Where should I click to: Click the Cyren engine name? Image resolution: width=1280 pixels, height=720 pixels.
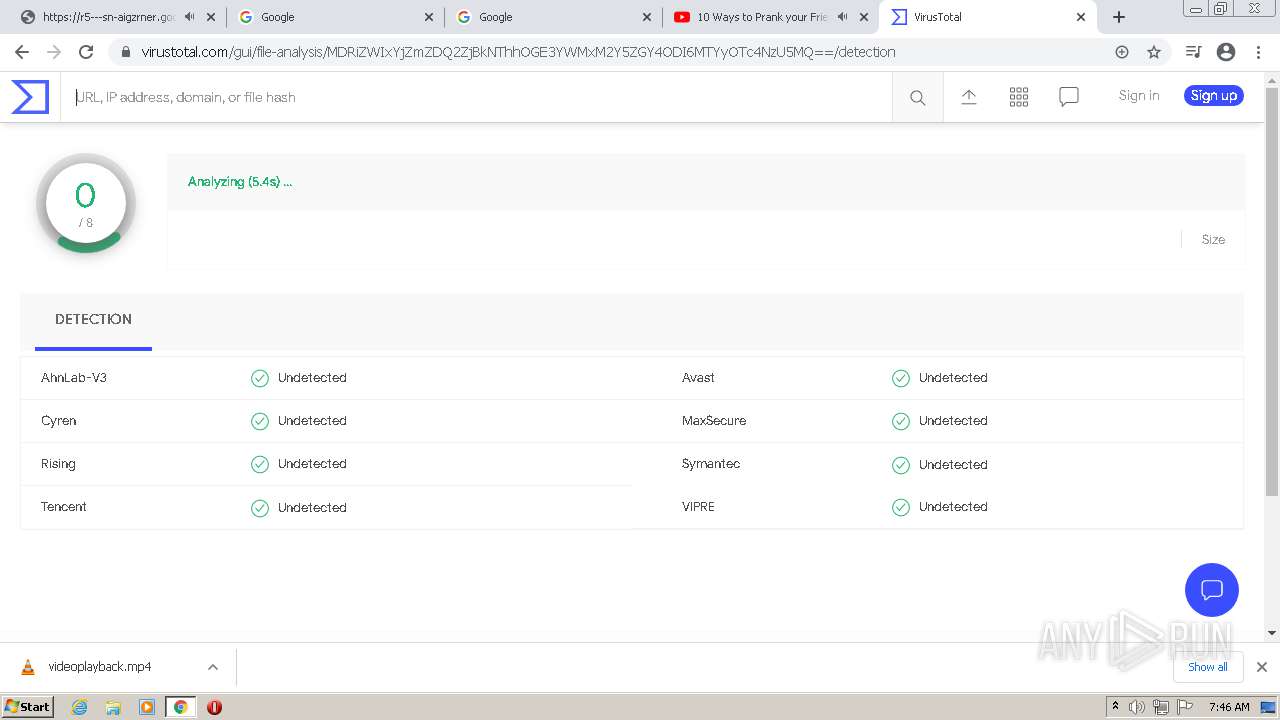tap(59, 421)
